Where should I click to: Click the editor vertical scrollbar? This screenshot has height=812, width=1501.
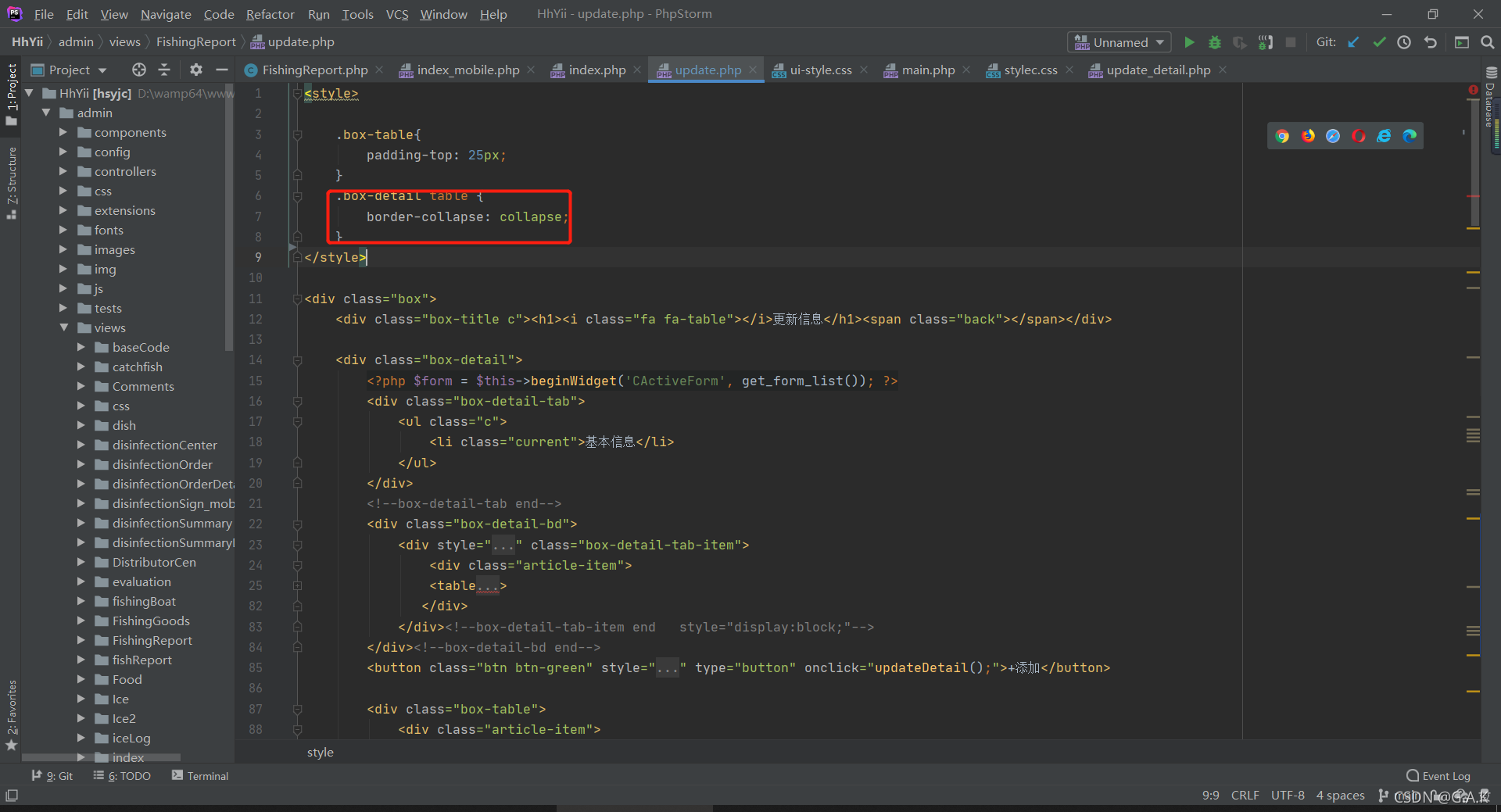[x=1474, y=164]
